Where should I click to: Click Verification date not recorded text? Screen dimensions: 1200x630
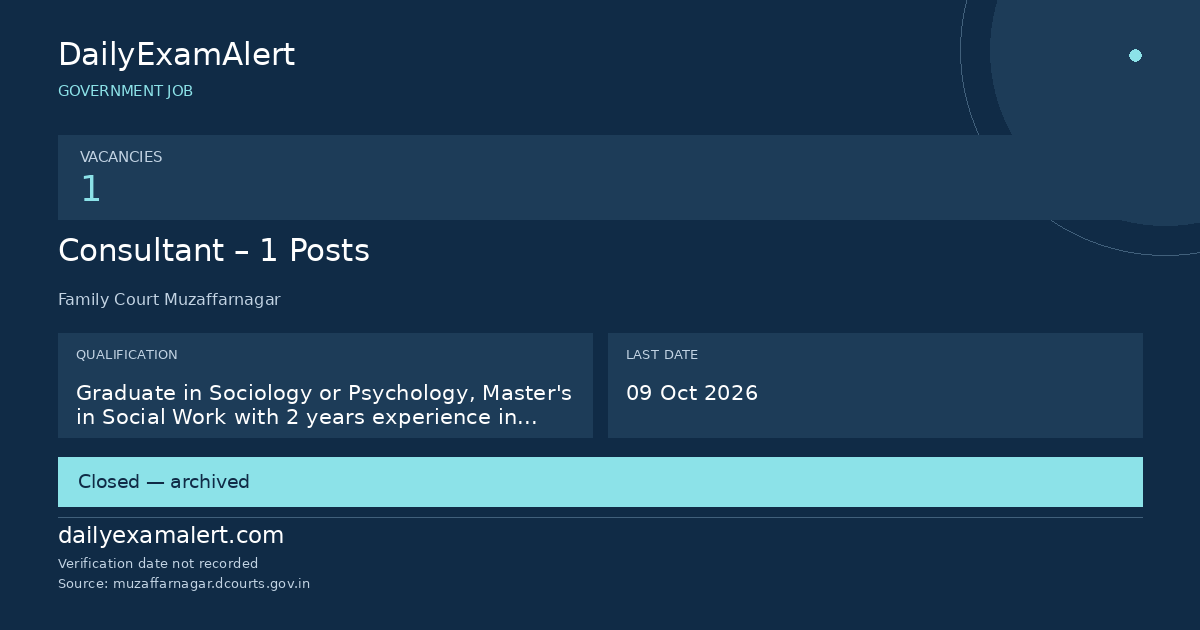click(158, 564)
